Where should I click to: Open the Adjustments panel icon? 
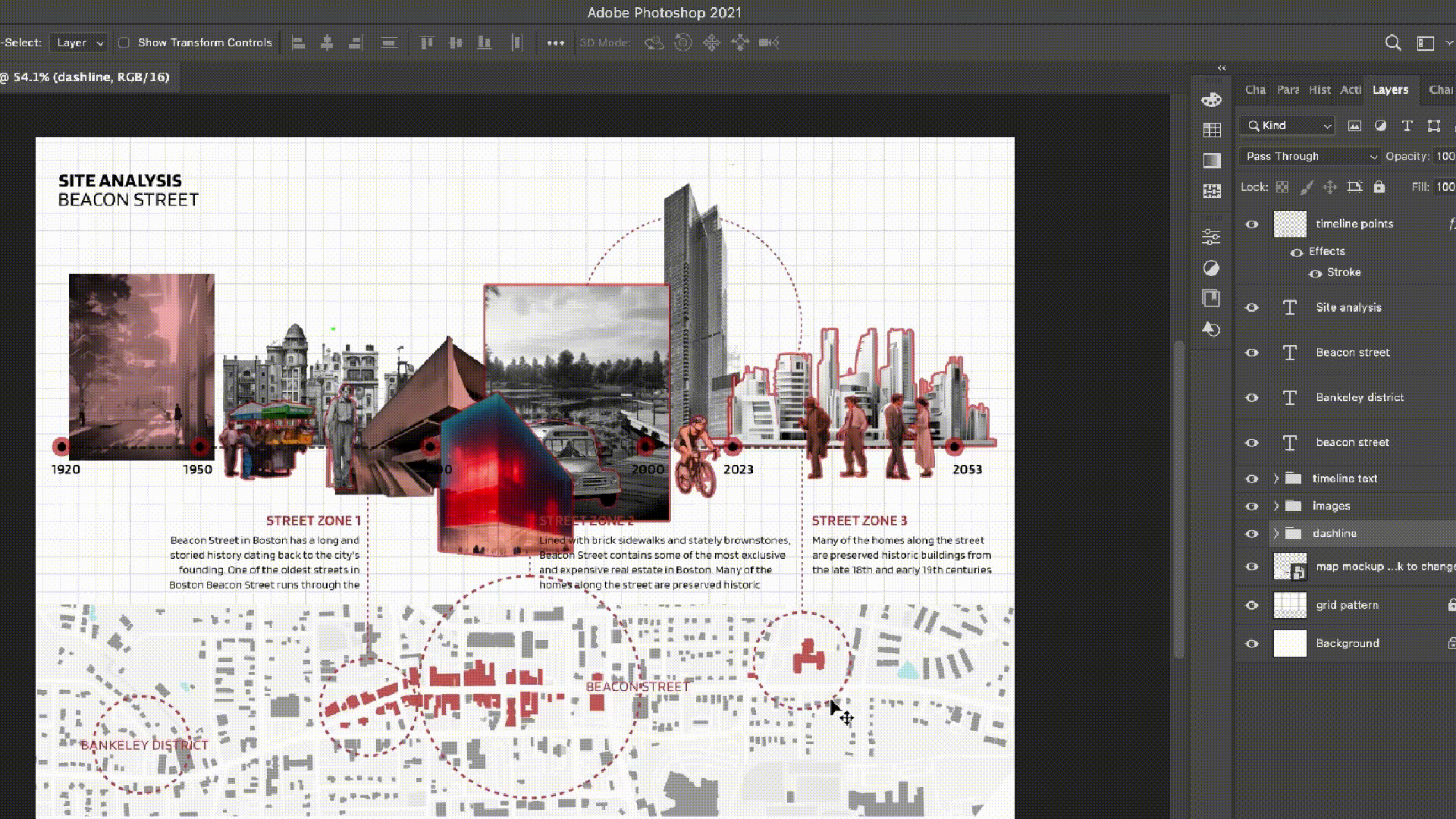click(x=1212, y=268)
